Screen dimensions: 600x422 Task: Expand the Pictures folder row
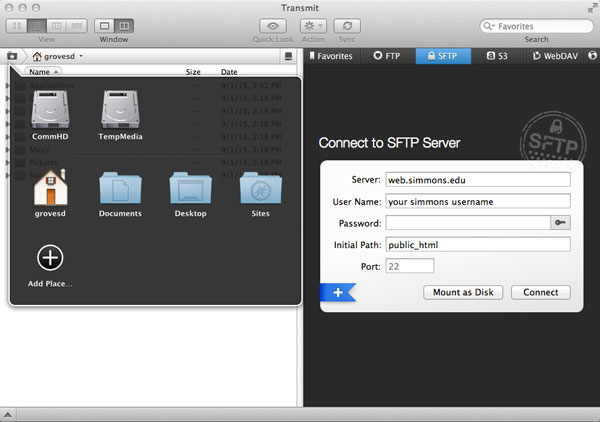(7, 162)
